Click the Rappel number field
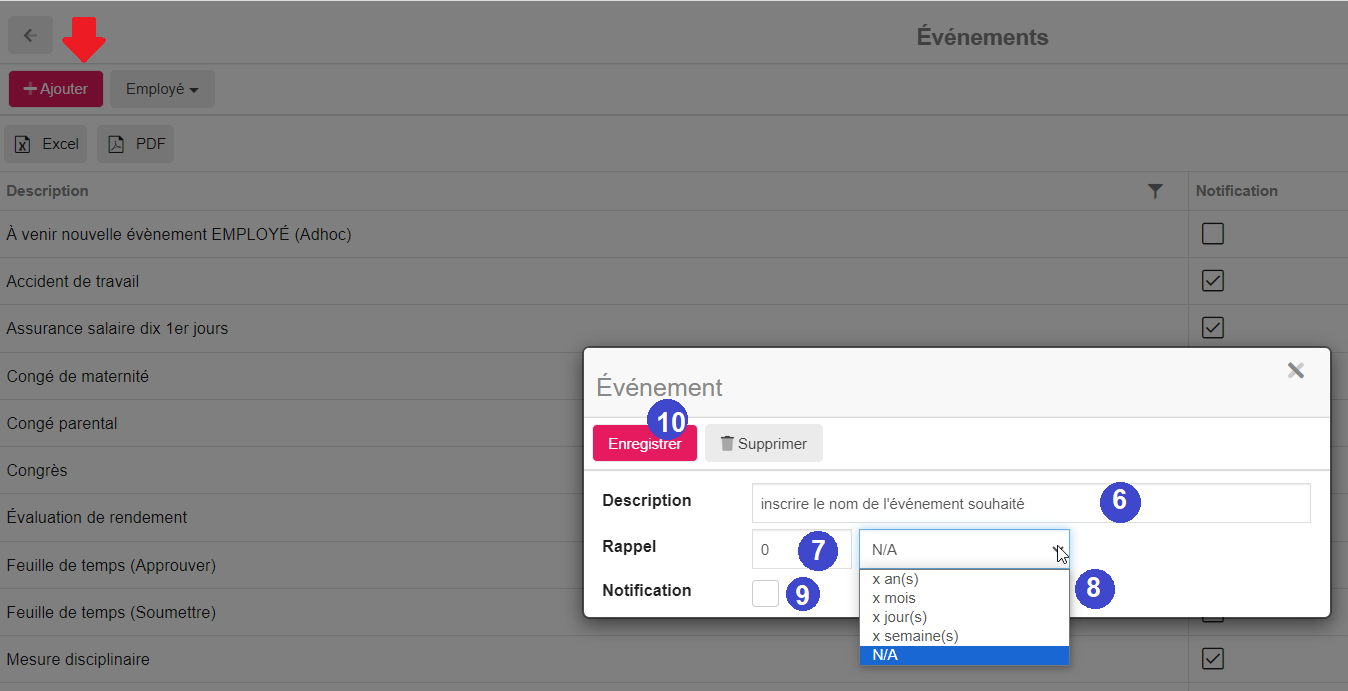The image size is (1348, 691). point(802,549)
